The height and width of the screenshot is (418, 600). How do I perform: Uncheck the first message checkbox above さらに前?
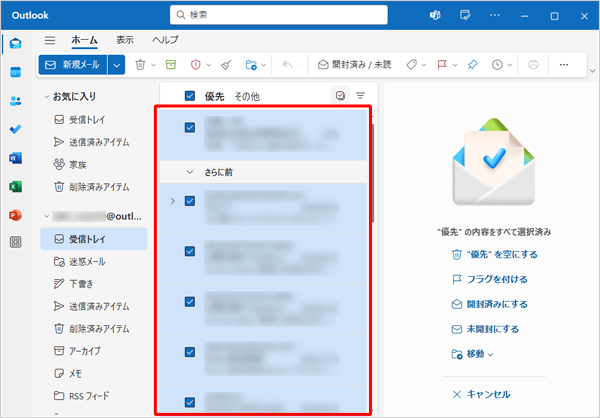click(190, 127)
